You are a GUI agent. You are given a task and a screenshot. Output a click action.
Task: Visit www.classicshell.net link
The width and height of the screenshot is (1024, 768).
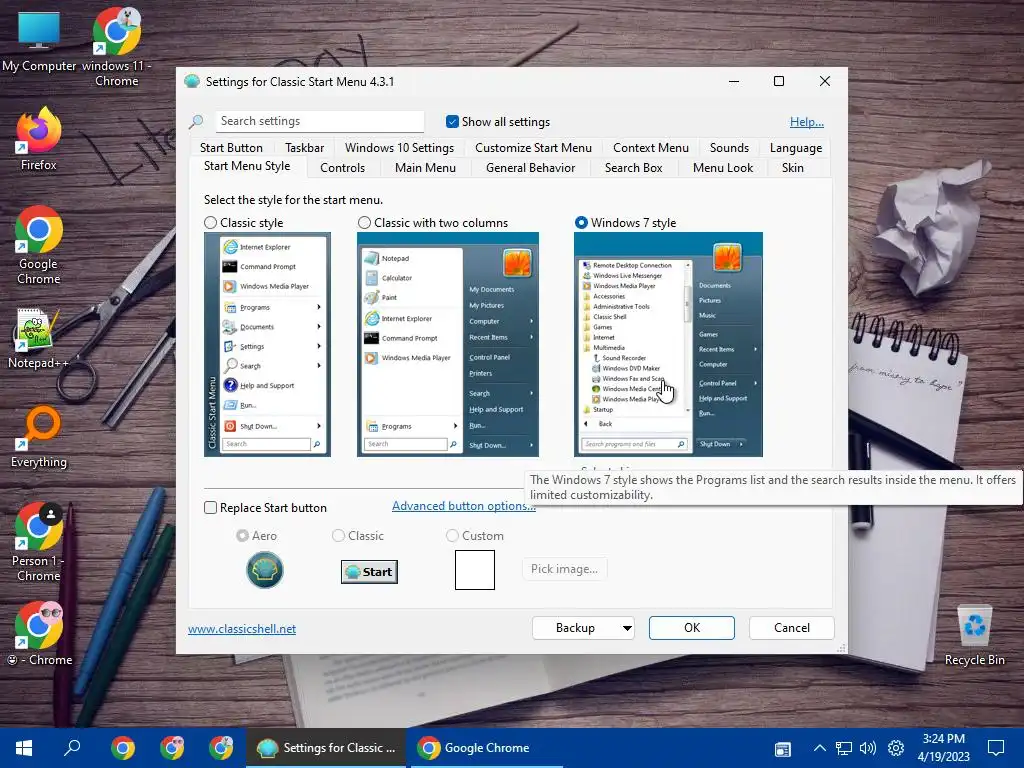(242, 629)
